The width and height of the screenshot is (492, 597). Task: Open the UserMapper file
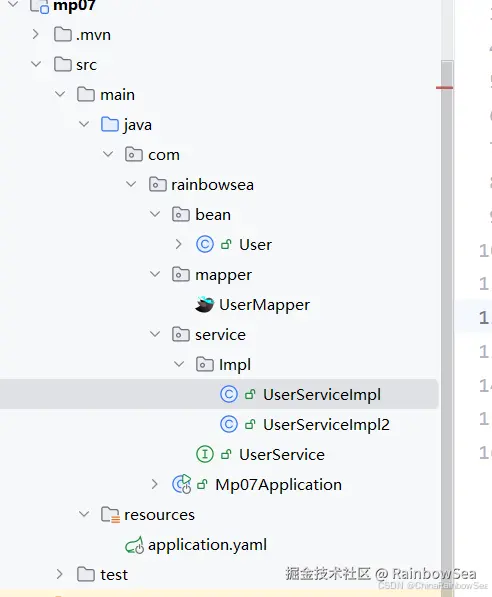264,305
